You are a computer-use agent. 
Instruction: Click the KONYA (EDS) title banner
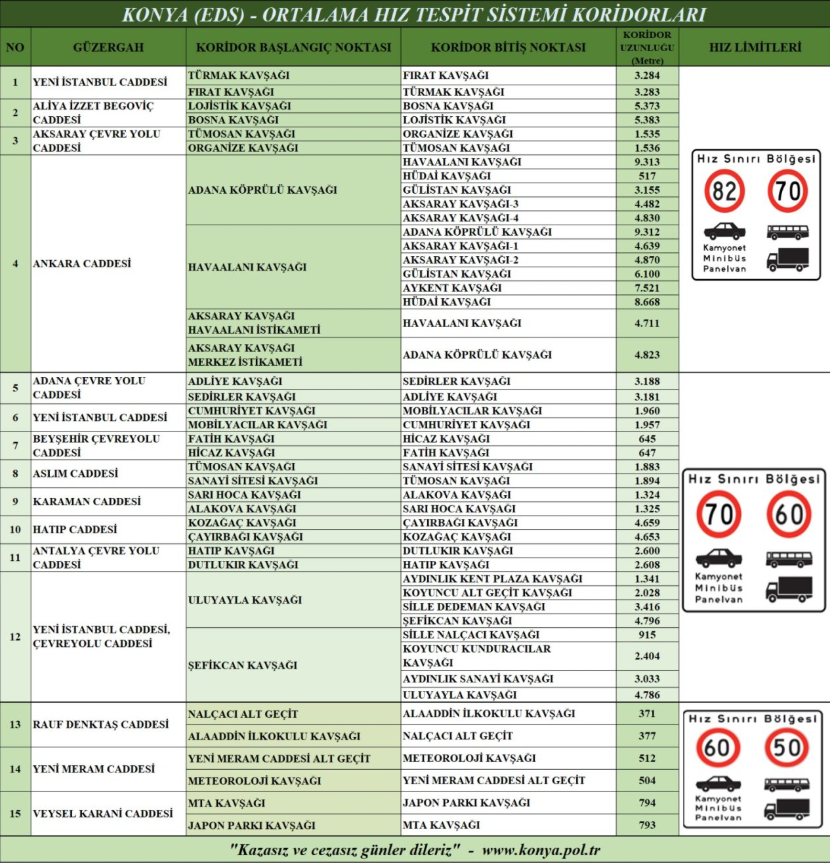pos(414,15)
